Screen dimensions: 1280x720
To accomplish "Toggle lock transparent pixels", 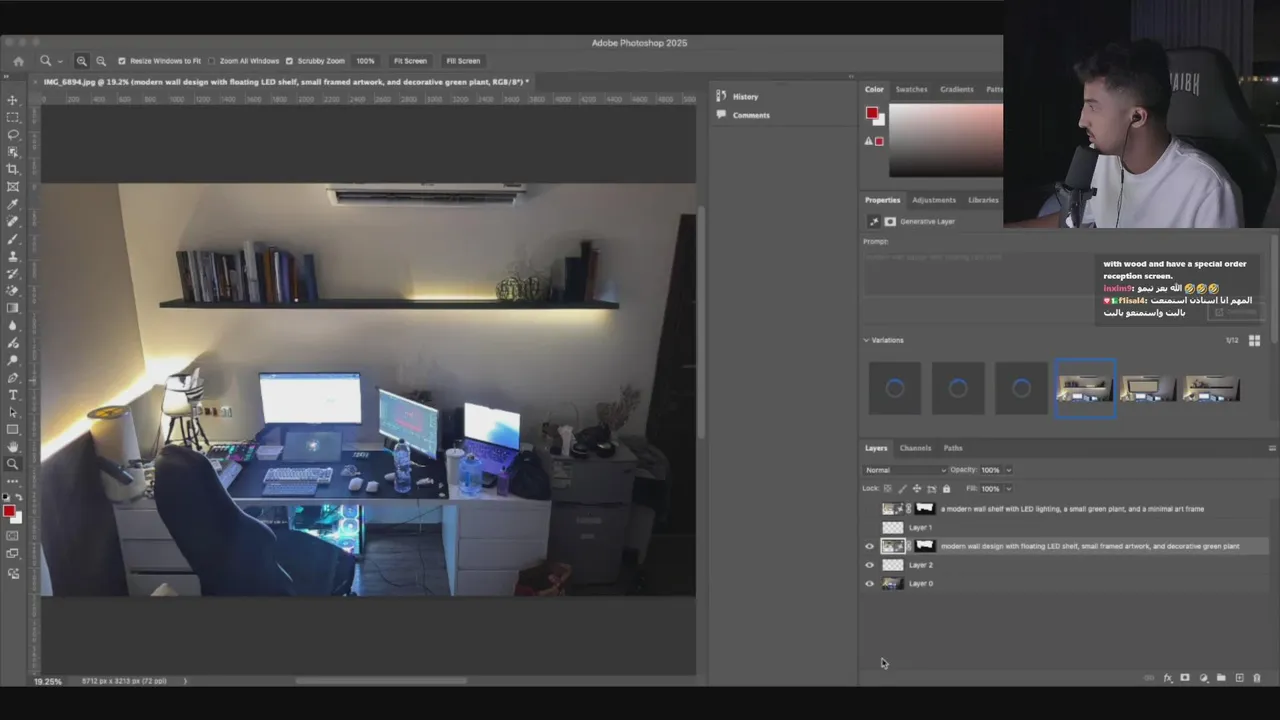I will point(887,489).
